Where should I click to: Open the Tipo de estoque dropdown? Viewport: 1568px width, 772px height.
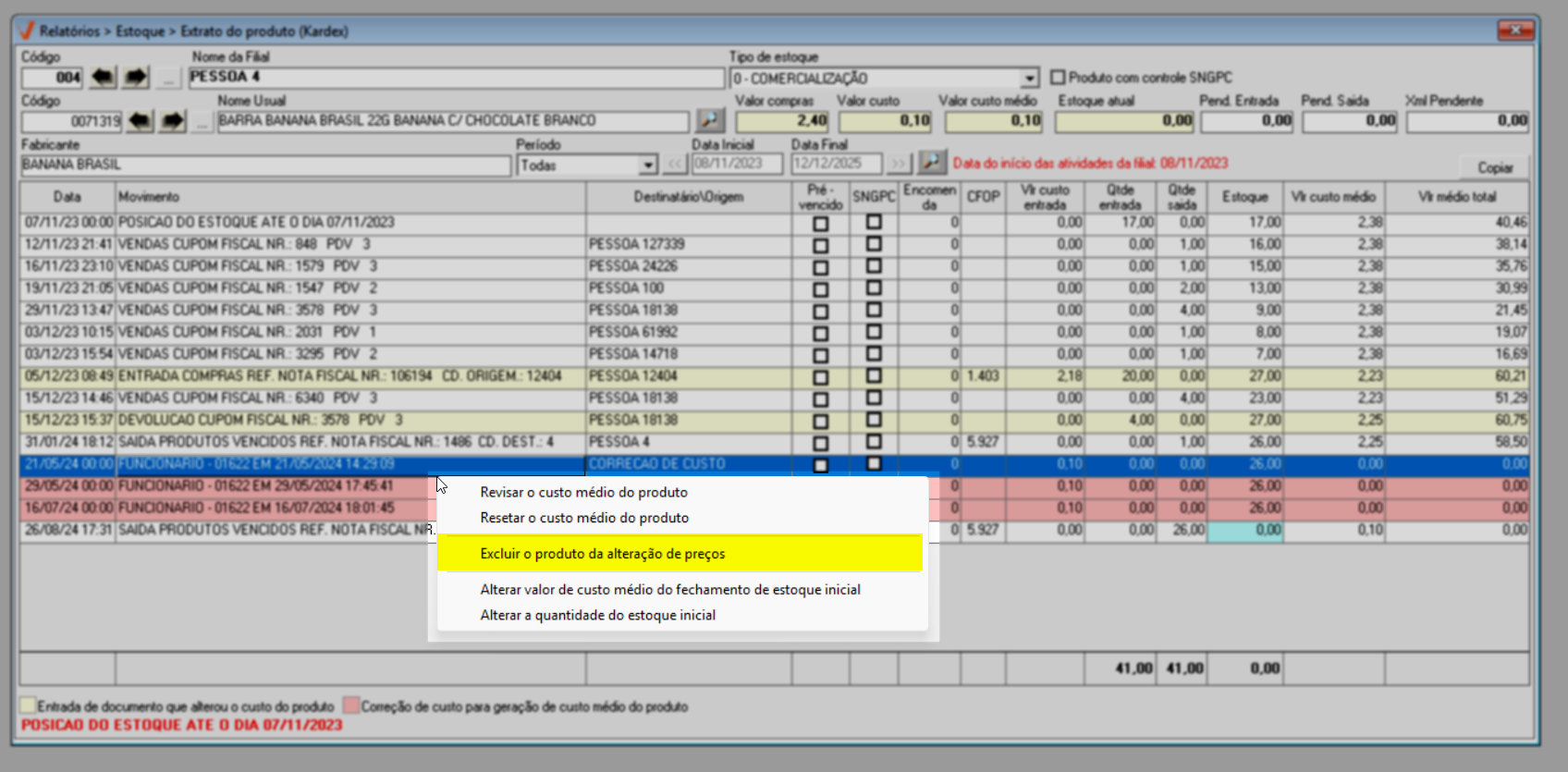click(x=1029, y=79)
